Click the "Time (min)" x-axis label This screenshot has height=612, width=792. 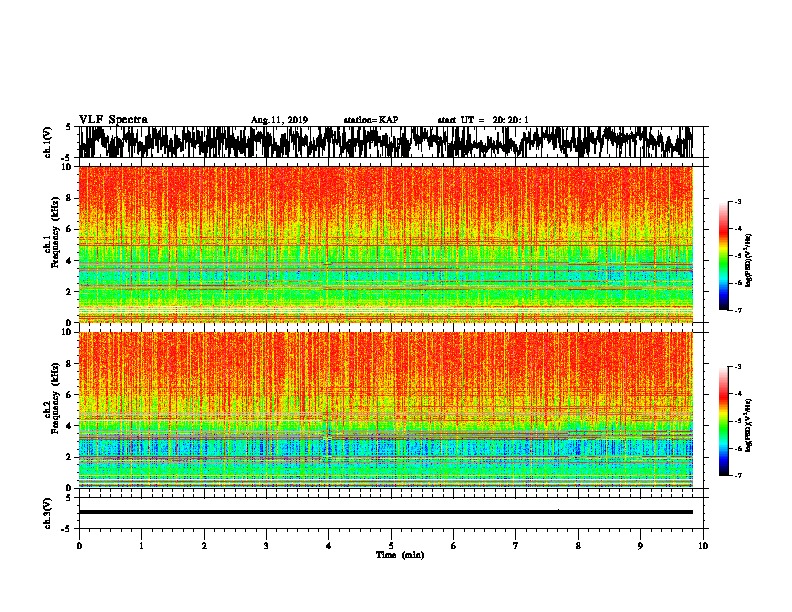coord(400,555)
